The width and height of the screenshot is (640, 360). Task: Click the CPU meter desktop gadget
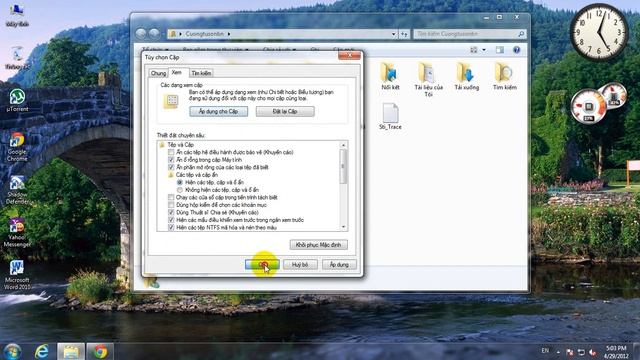tap(598, 103)
